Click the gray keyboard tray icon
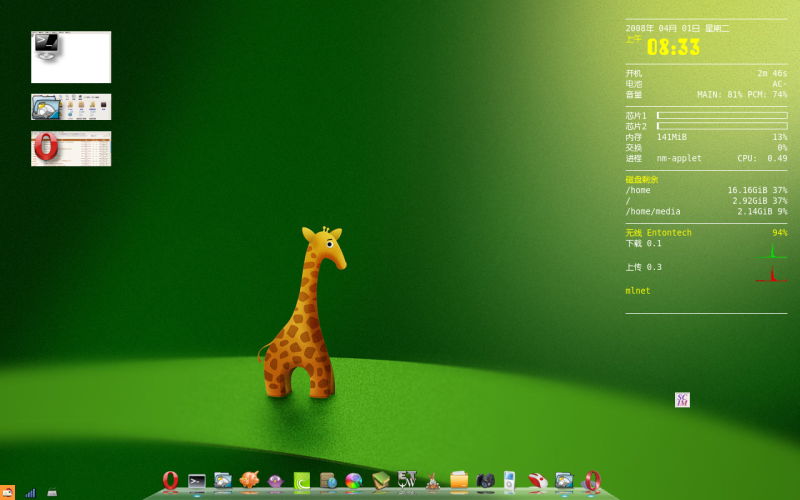 tap(52, 493)
